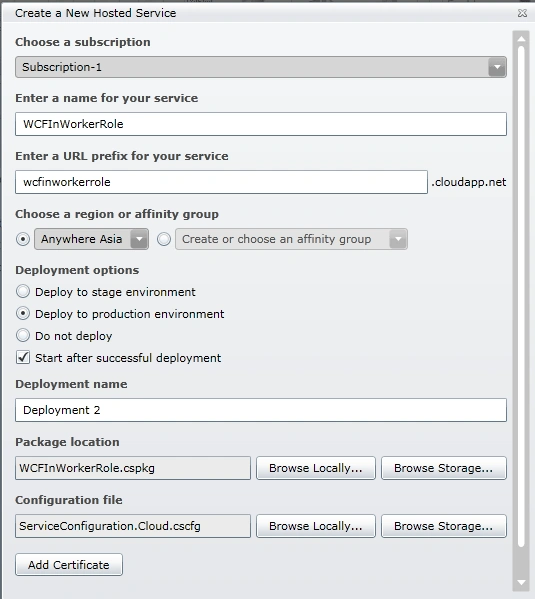Open the Subscription-1 dropdown arrow
Screen dimensions: 535x599
(497, 67)
